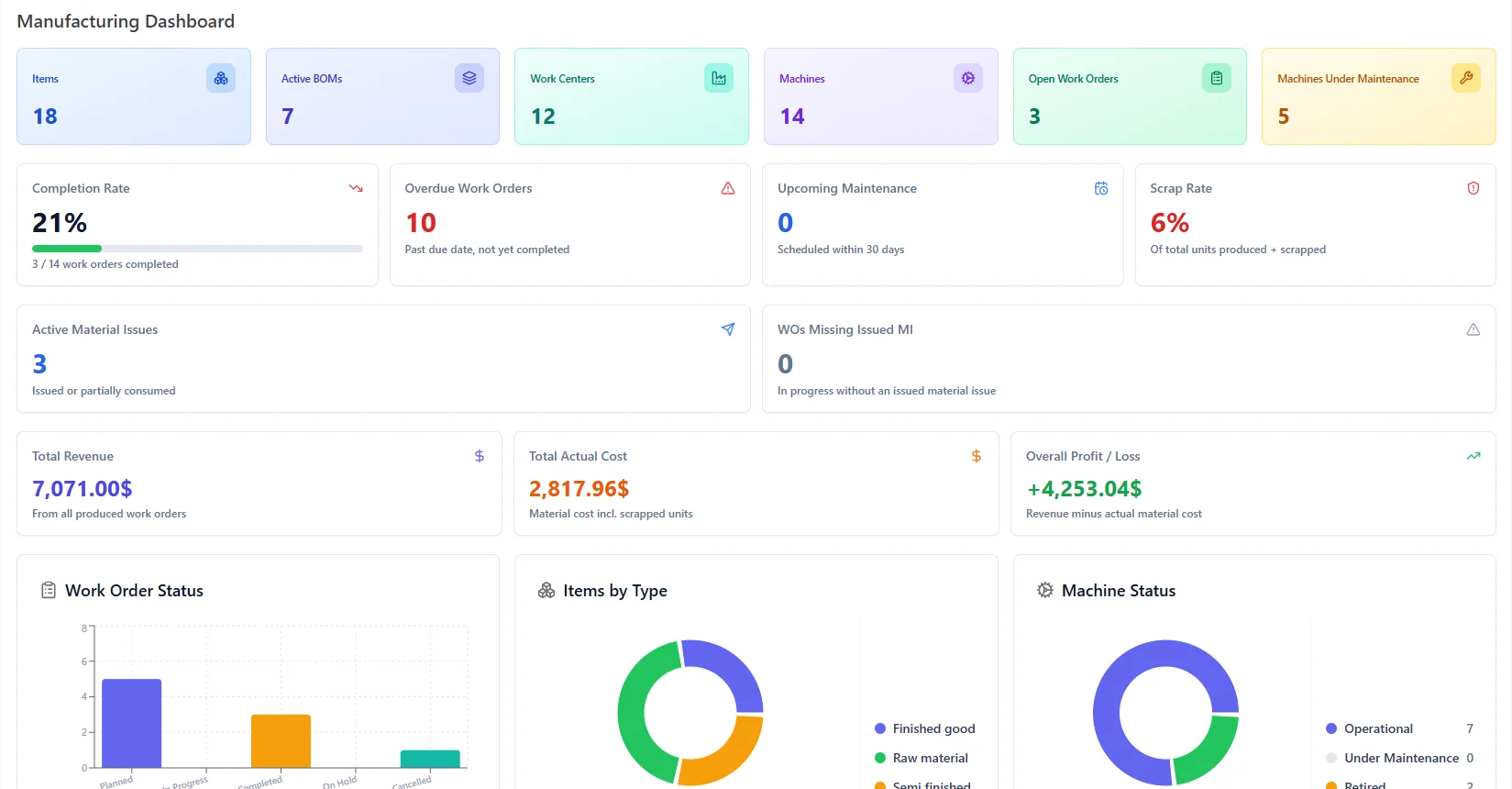
Task: Click the +4,253.04$ profit value
Action: [1084, 489]
